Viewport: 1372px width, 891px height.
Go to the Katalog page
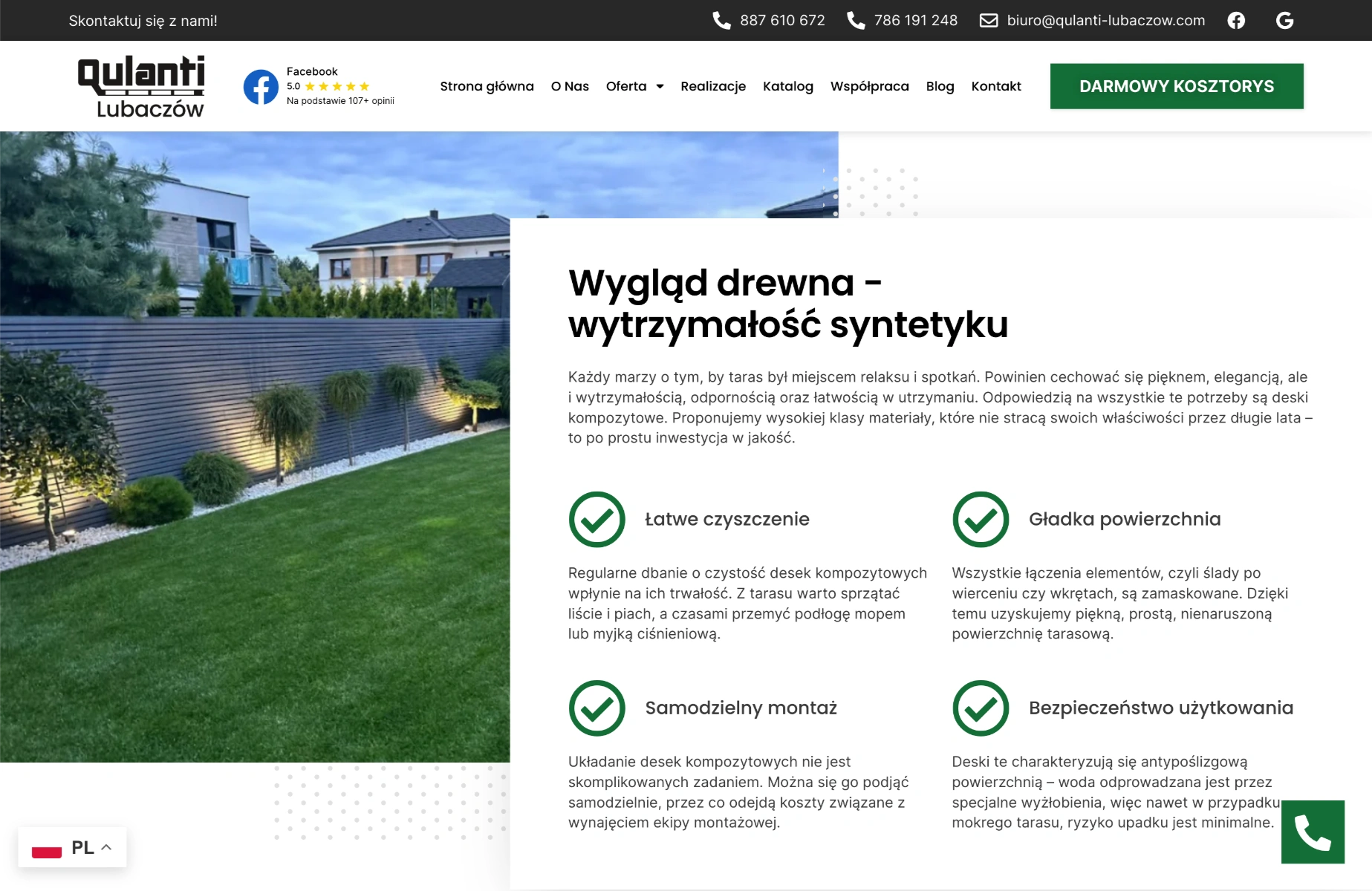click(787, 86)
